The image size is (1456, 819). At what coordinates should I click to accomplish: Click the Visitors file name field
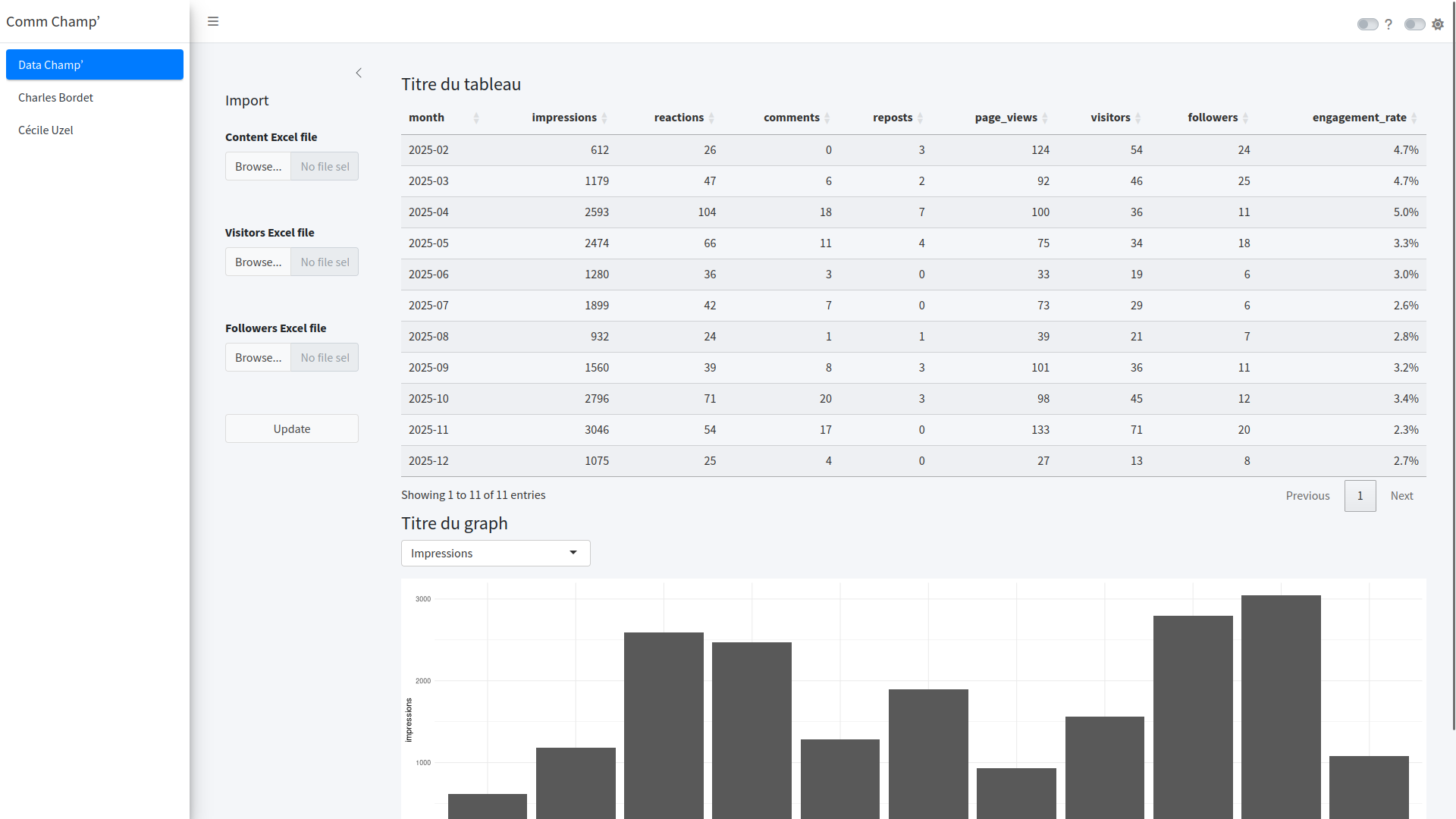(x=325, y=262)
